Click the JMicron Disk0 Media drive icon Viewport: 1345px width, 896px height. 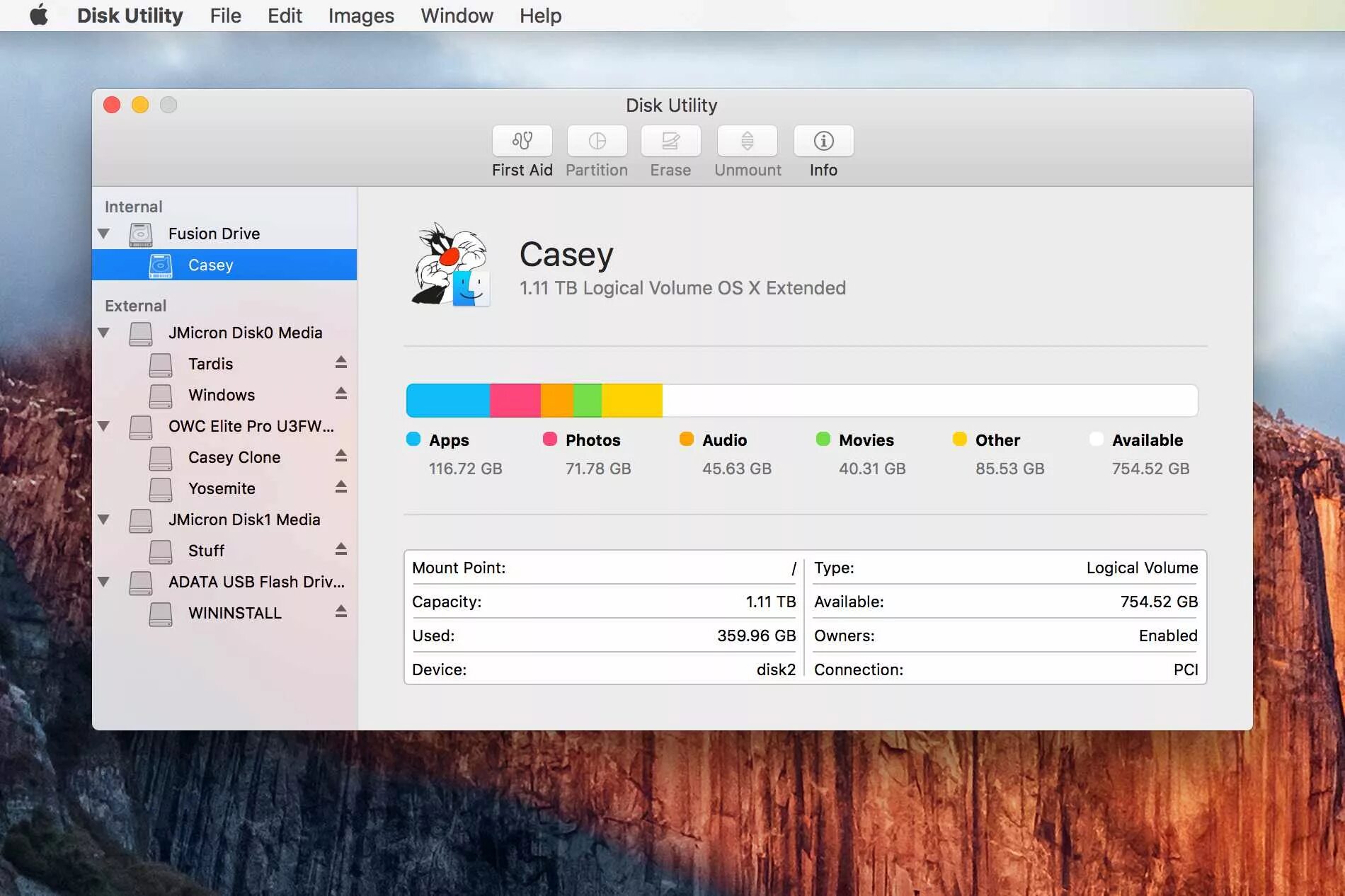pyautogui.click(x=141, y=333)
